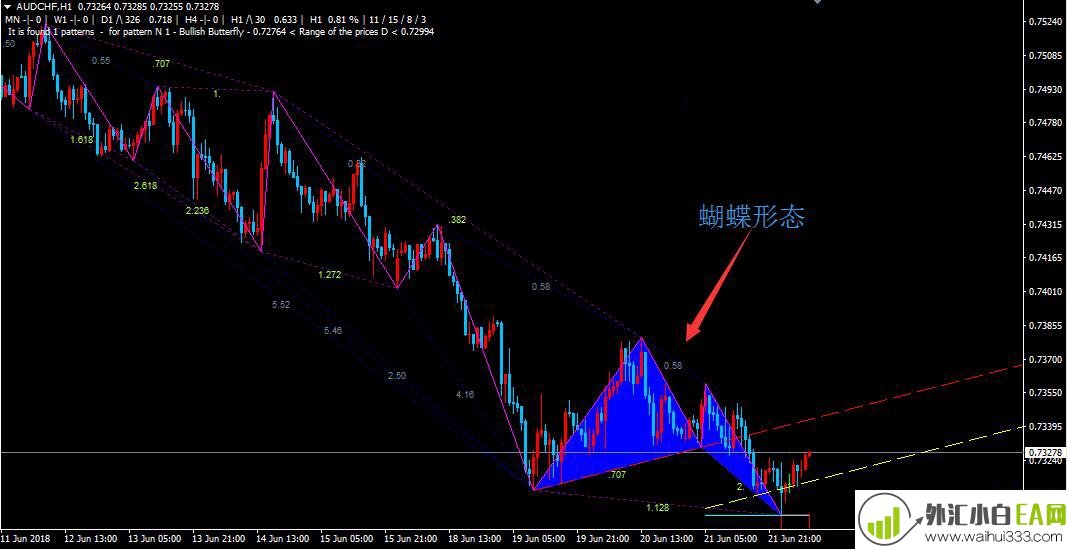Click the '15 Jun 05:00' time axis label
The width and height of the screenshot is (1068, 549).
[x=347, y=539]
